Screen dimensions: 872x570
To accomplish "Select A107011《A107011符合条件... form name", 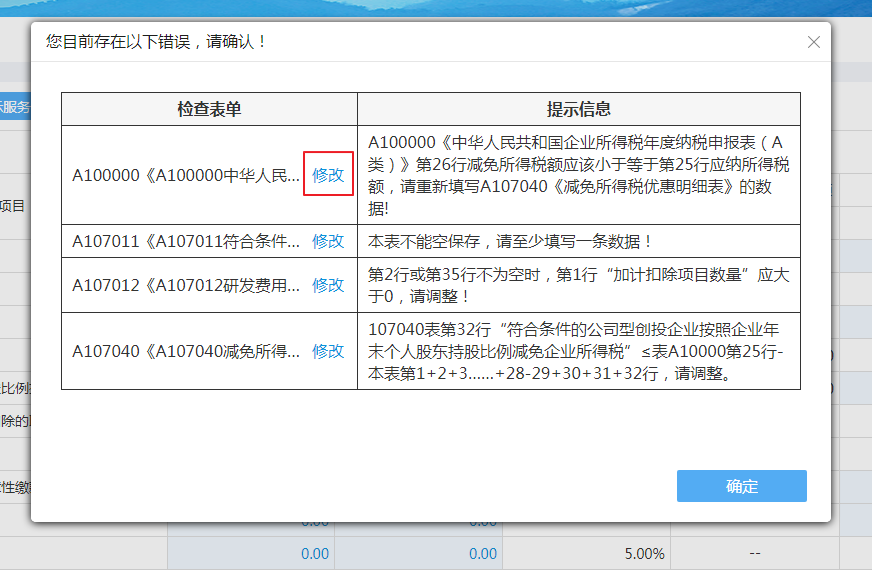I will tap(186, 241).
